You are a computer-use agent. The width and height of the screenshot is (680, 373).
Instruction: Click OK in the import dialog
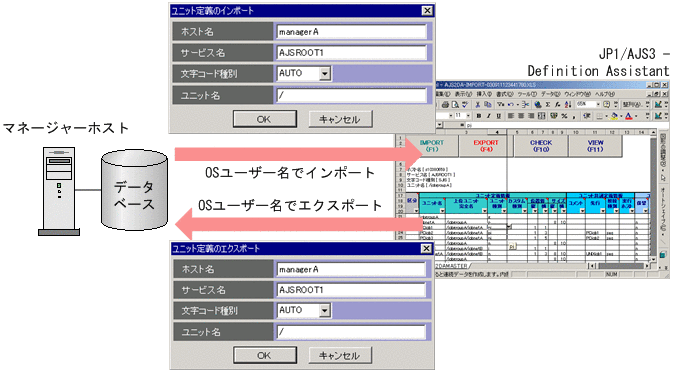[265, 119]
